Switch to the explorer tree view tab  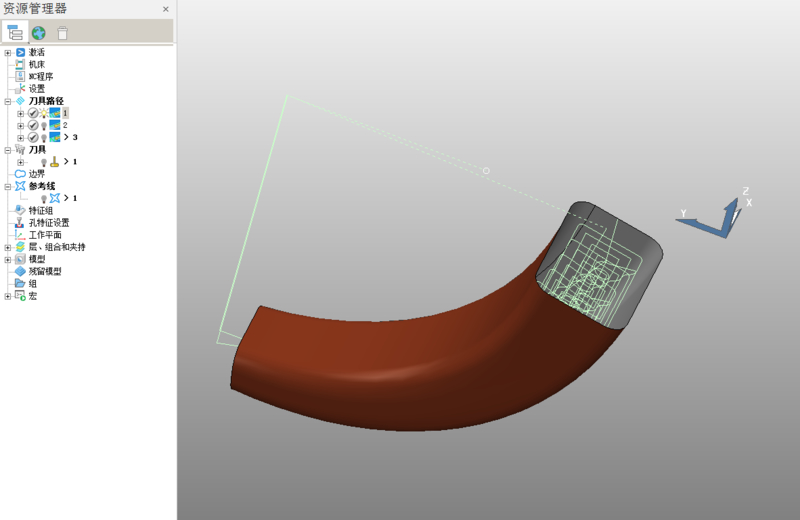click(x=15, y=33)
